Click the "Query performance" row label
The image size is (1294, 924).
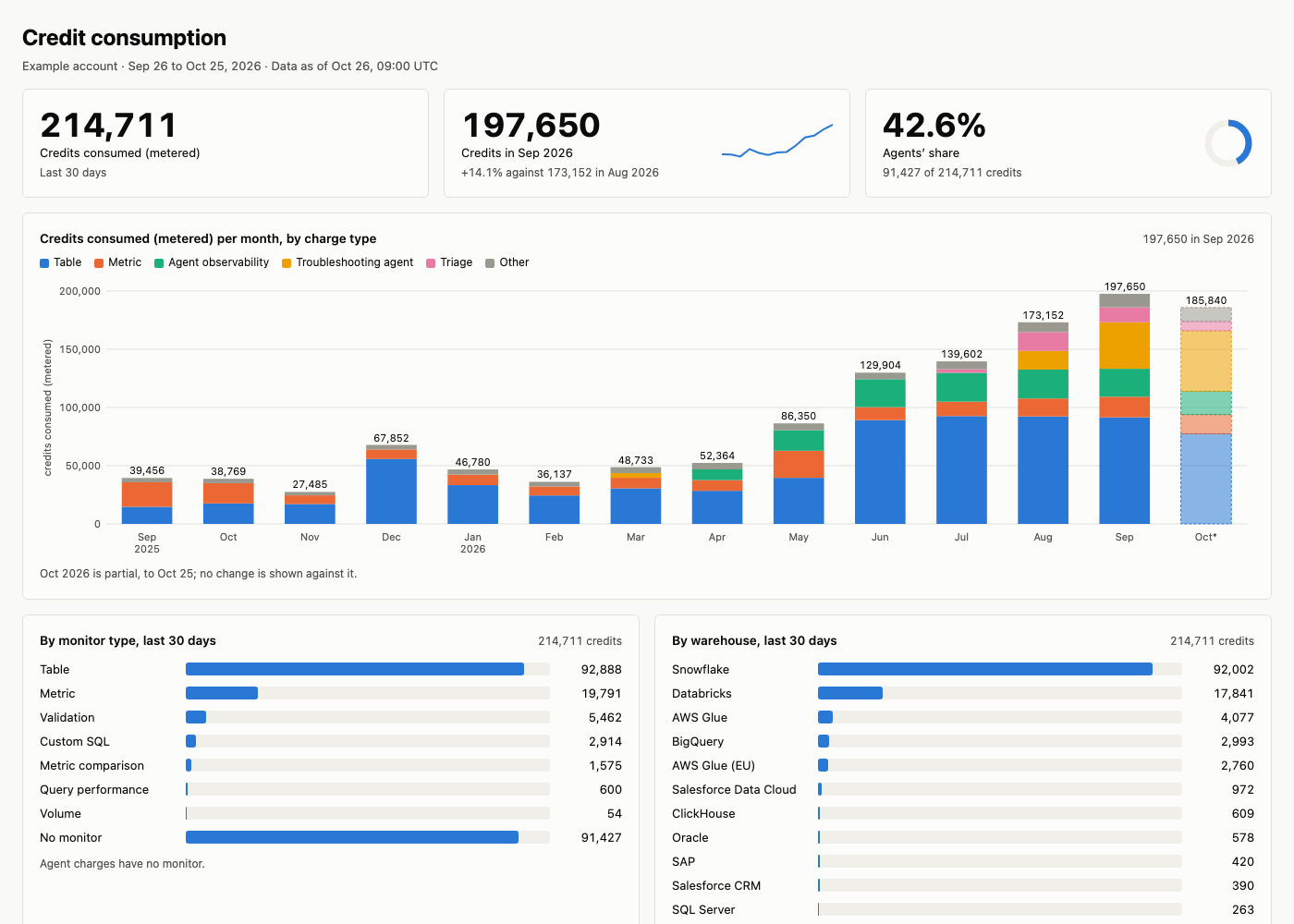[x=94, y=790]
